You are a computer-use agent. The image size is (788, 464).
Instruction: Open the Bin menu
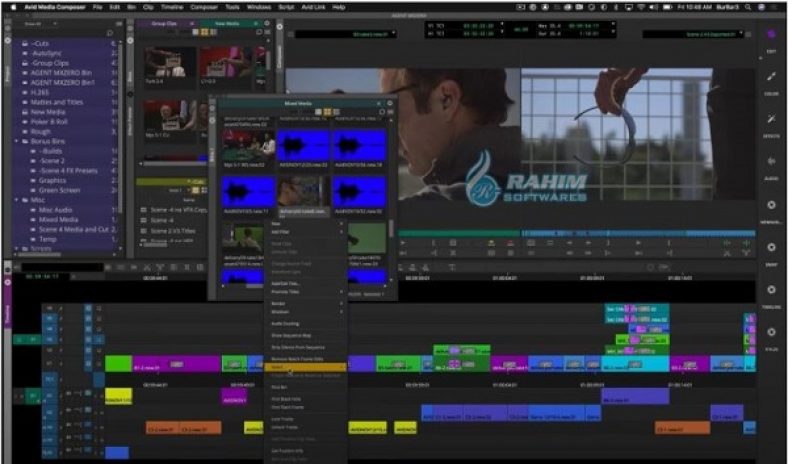pyautogui.click(x=131, y=7)
